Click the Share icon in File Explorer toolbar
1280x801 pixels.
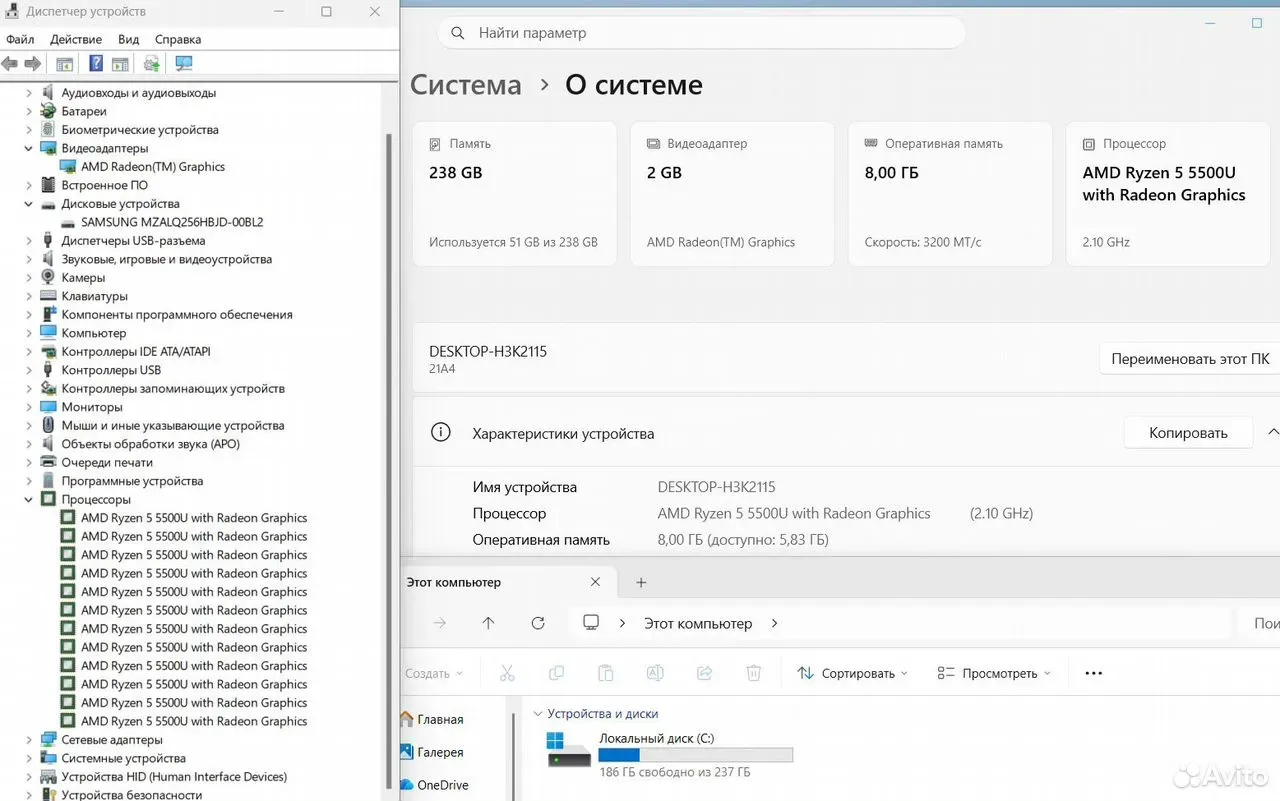[x=704, y=673]
